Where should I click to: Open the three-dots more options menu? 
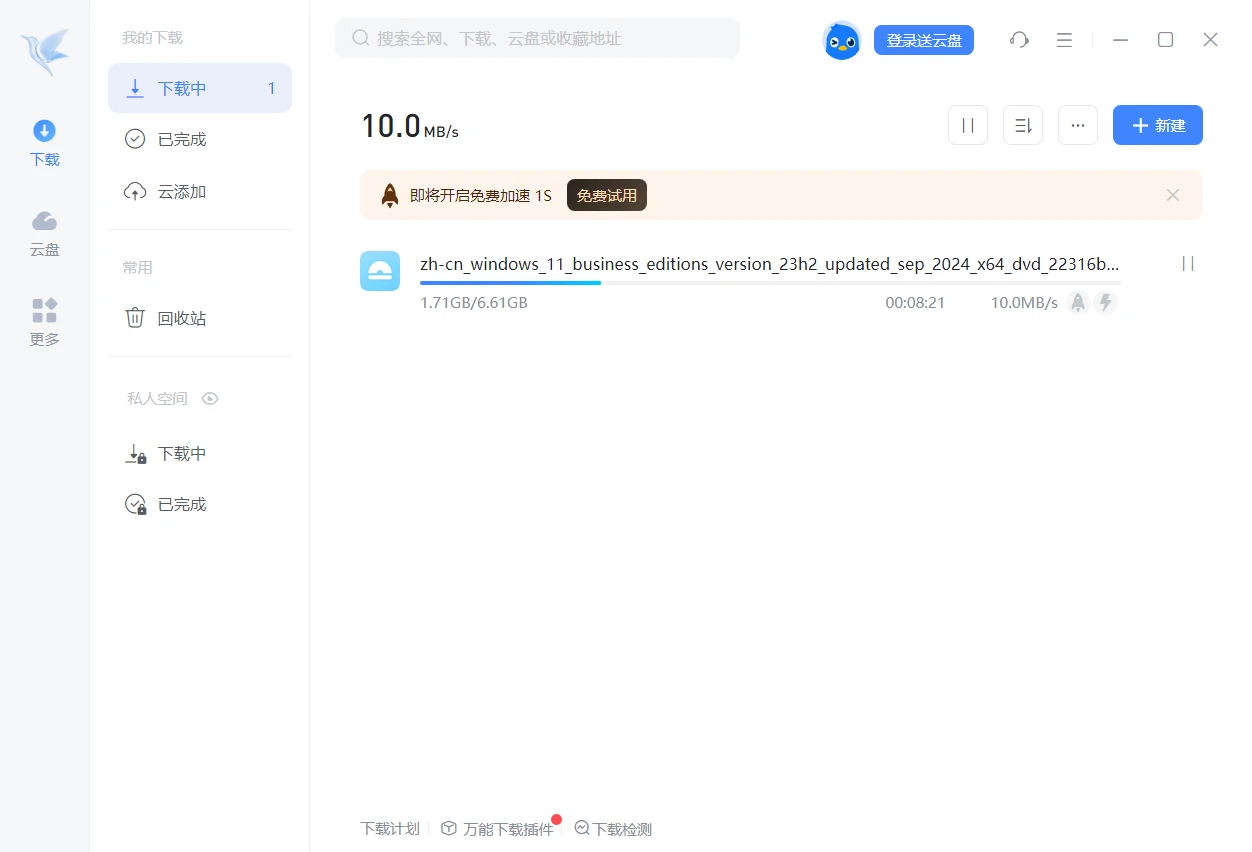coord(1077,126)
